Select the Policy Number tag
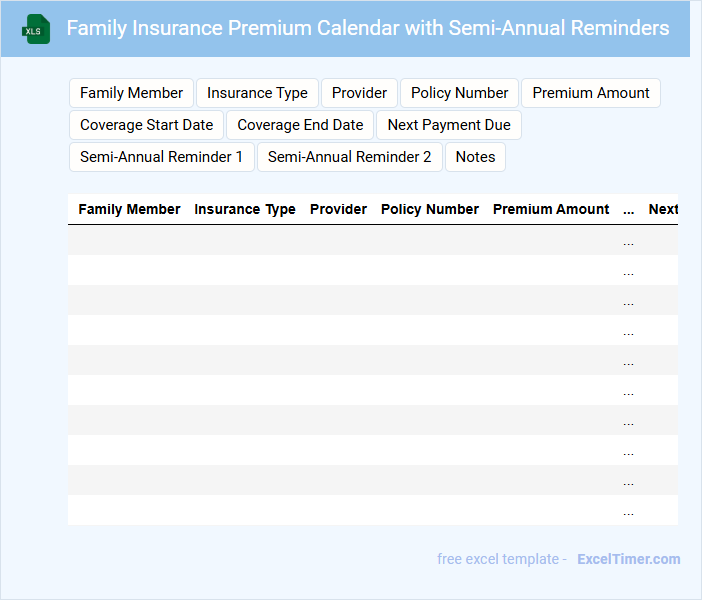The height and width of the screenshot is (600, 702). pos(459,93)
